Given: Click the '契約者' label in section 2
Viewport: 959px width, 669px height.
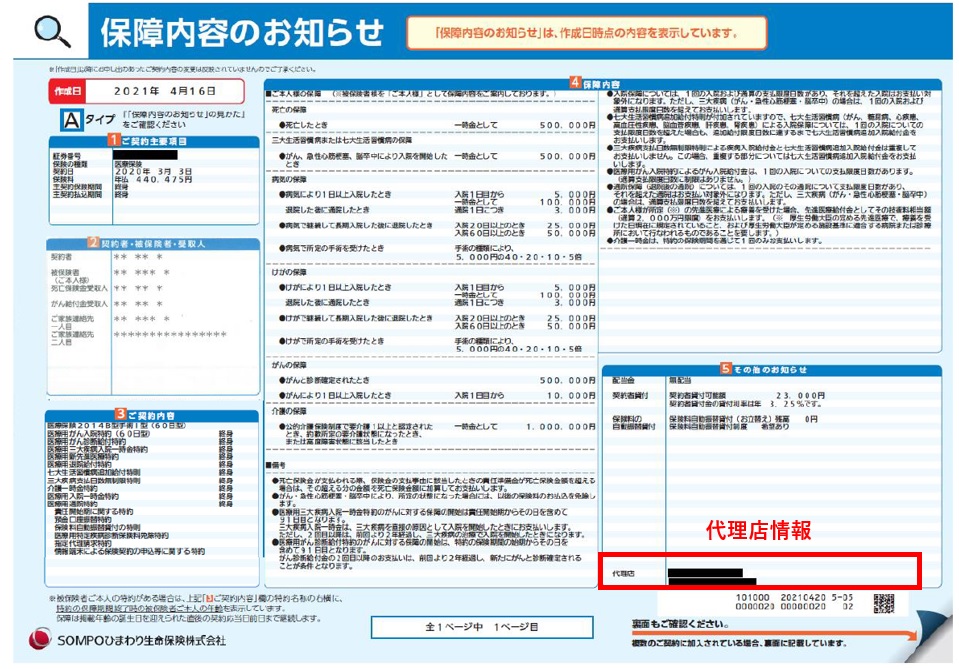Looking at the screenshot, I should tap(61, 257).
